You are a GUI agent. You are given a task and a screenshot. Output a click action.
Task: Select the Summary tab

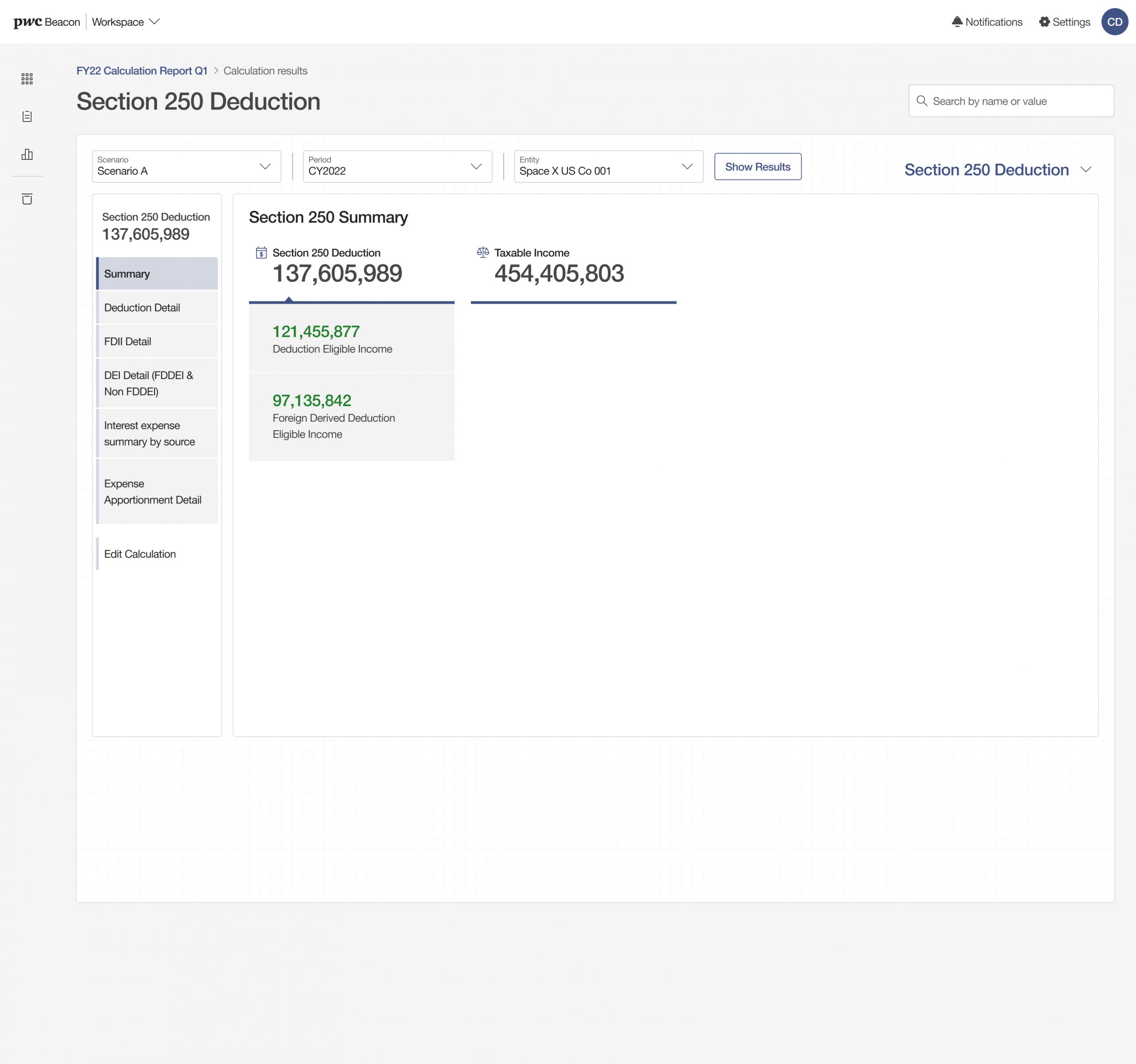click(157, 274)
